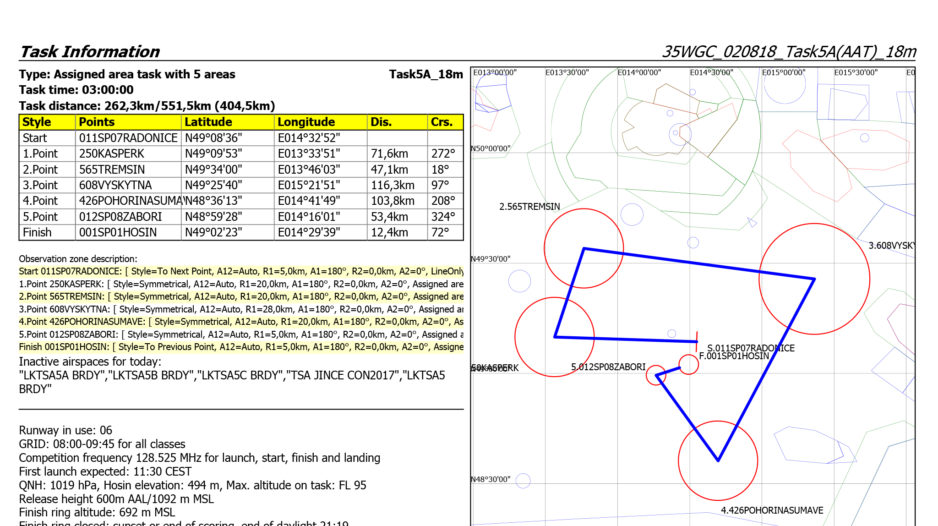This screenshot has width=938, height=526.
Task: Click the Longitude column header
Action: coord(307,122)
